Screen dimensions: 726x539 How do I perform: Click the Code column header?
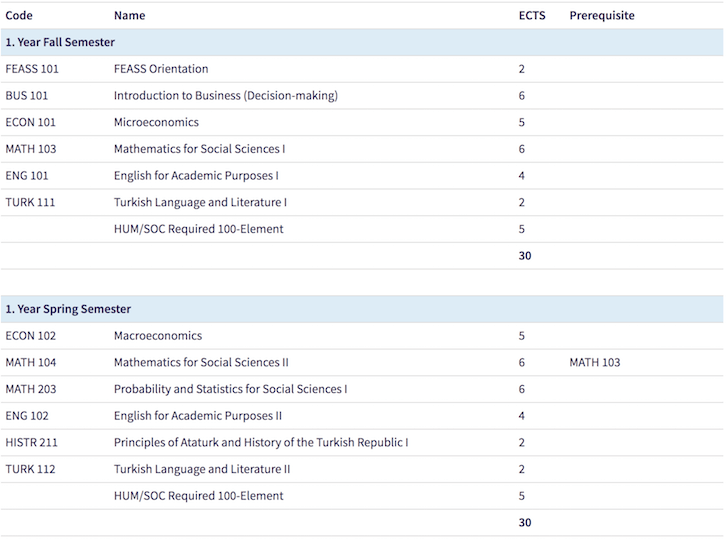click(x=19, y=16)
